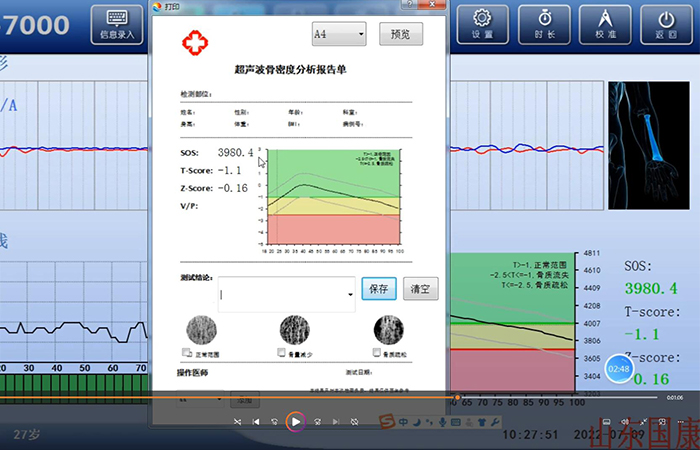Click the rewind seconds icon left of play
The image size is (700, 450).
point(275,422)
